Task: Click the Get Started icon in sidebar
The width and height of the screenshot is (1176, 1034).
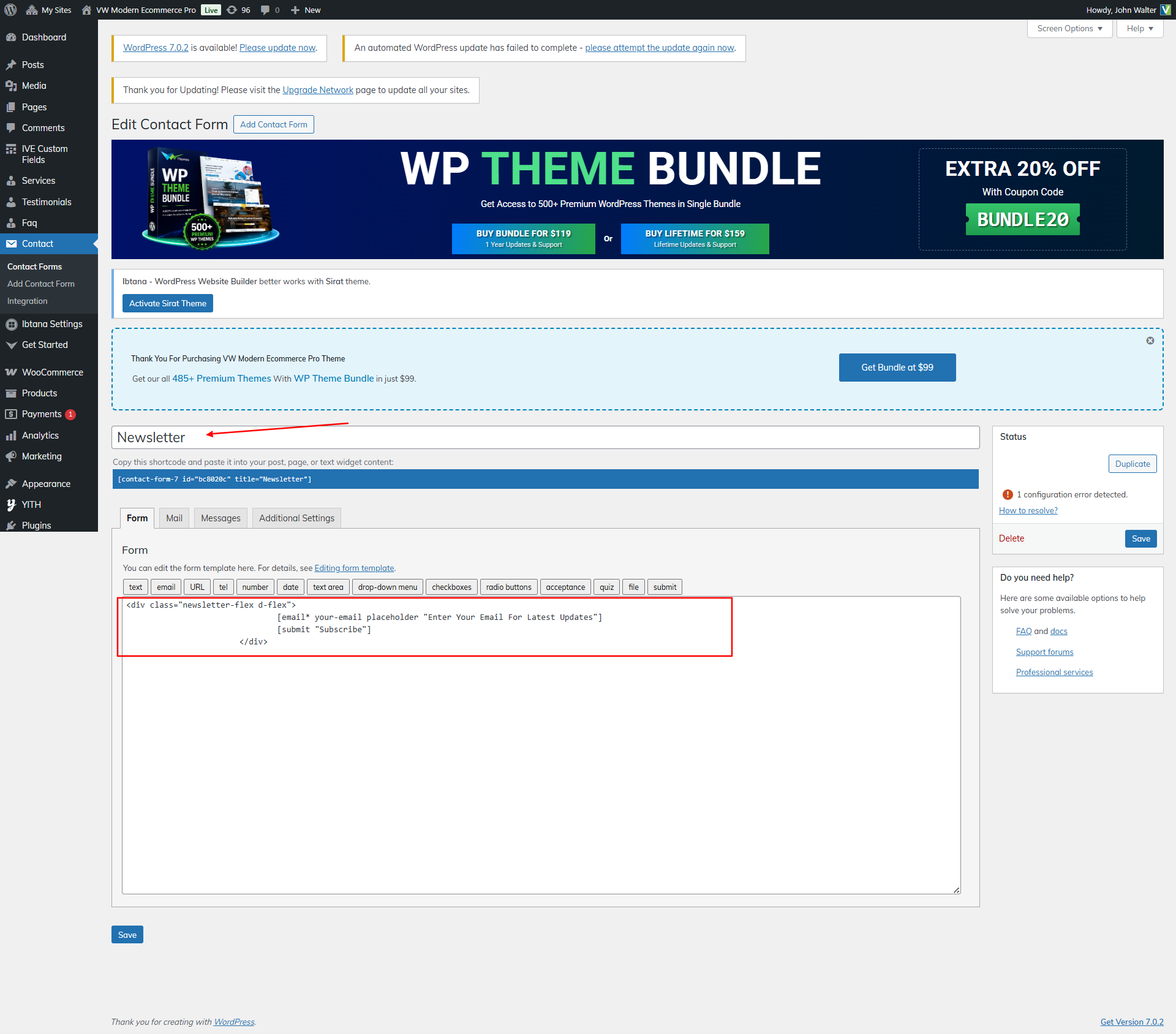Action: click(x=11, y=345)
